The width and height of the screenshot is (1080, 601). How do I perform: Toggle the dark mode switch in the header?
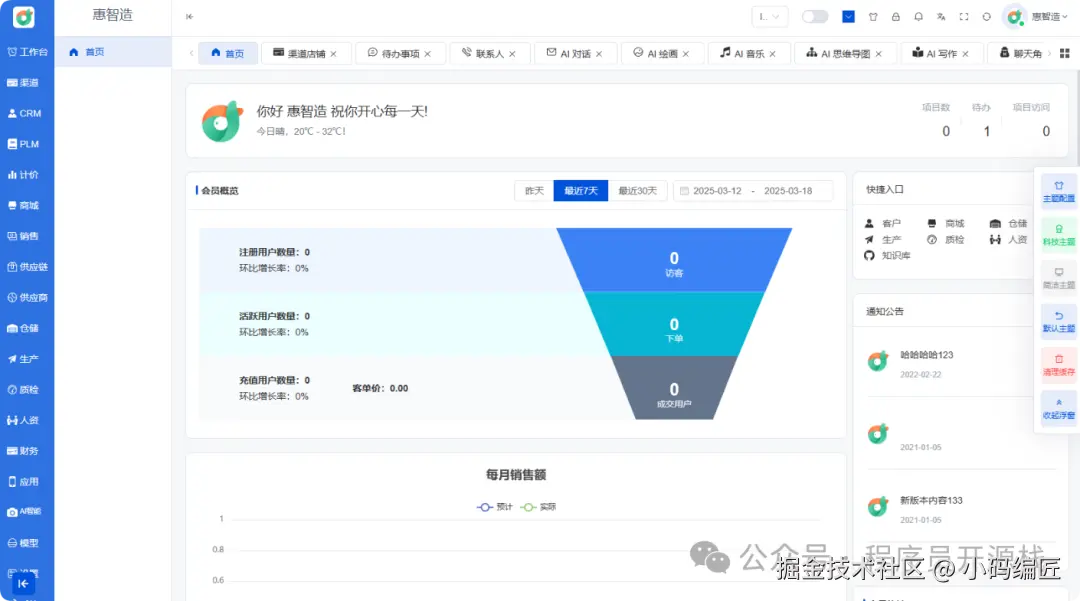(x=815, y=16)
